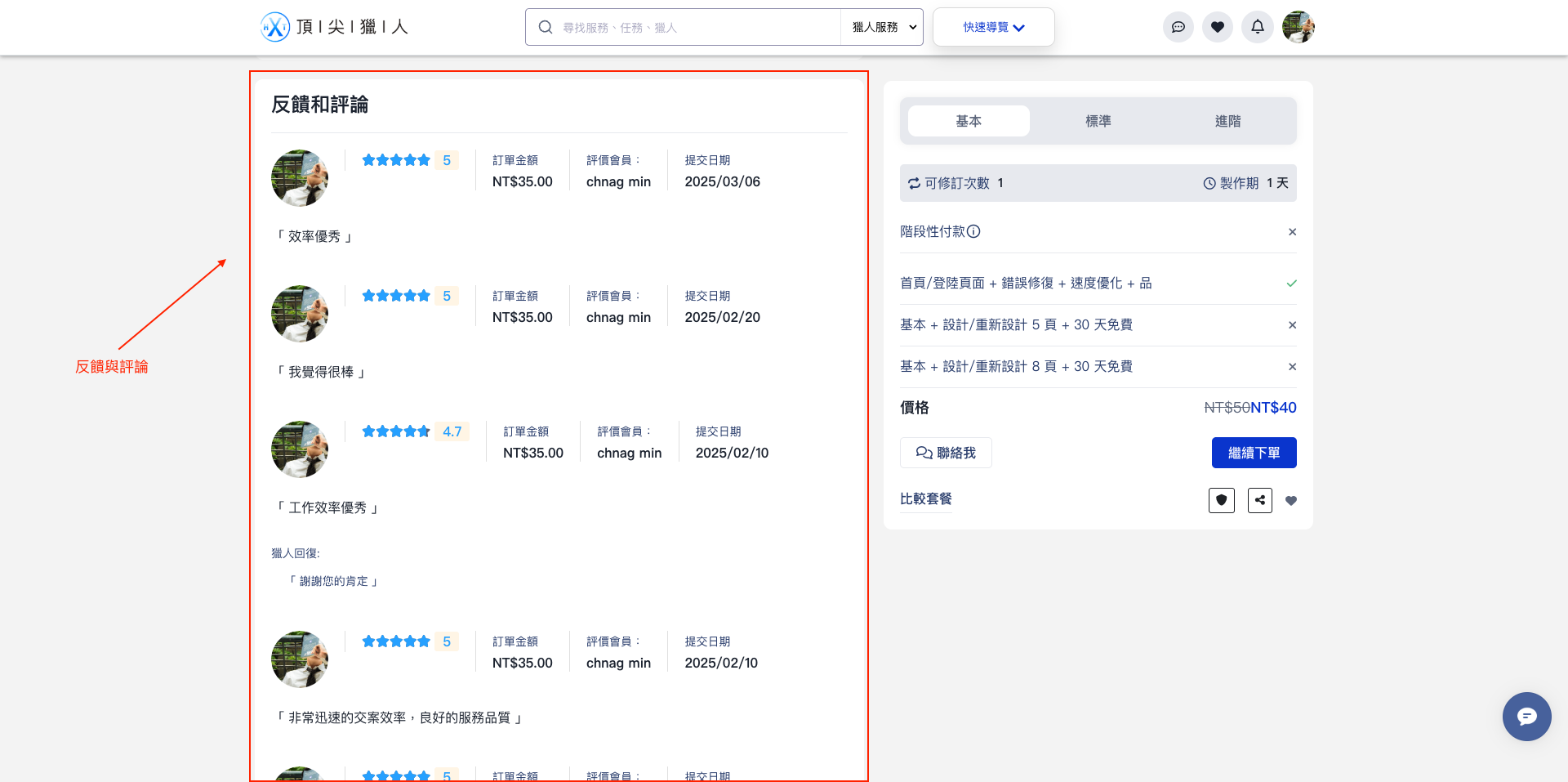Screen dimensions: 1568x782
Task: Click the checkmark on 首頁/登陸頁面 option
Action: click(x=1291, y=283)
